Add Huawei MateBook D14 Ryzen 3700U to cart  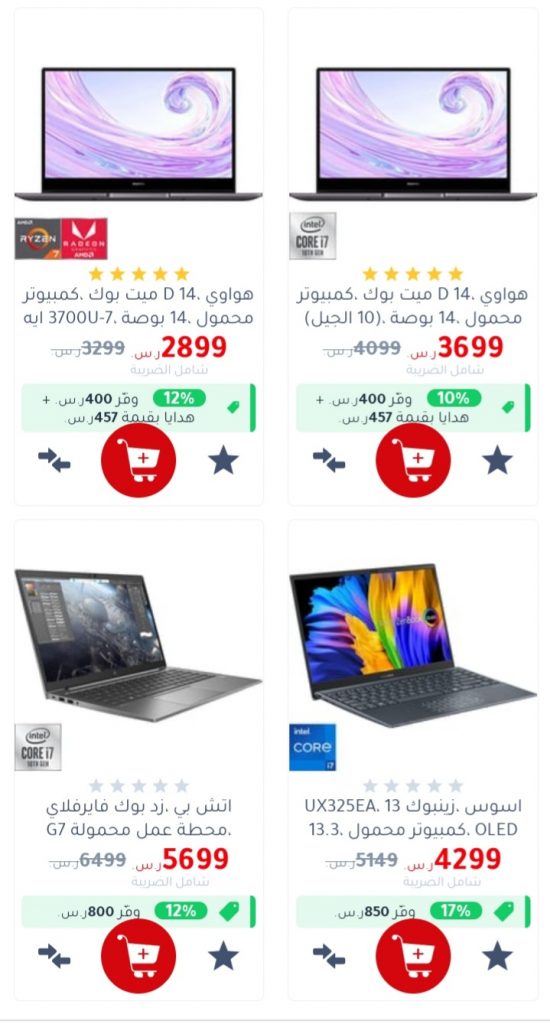(138, 460)
